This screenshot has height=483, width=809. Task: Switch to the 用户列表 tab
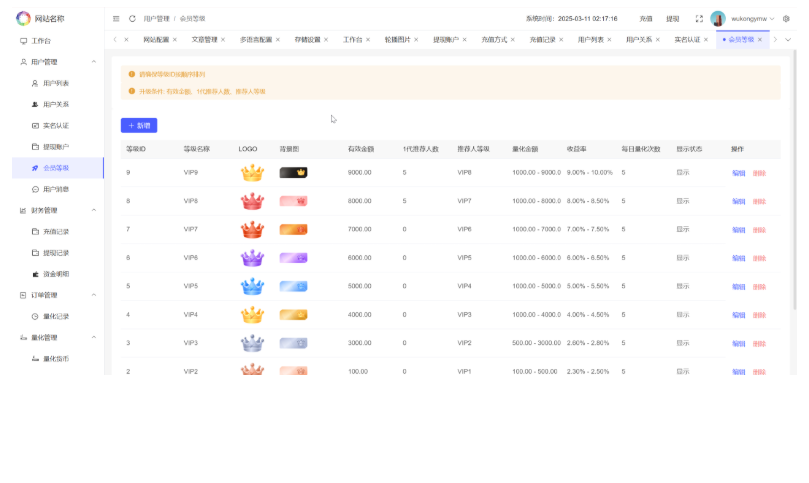tap(591, 40)
